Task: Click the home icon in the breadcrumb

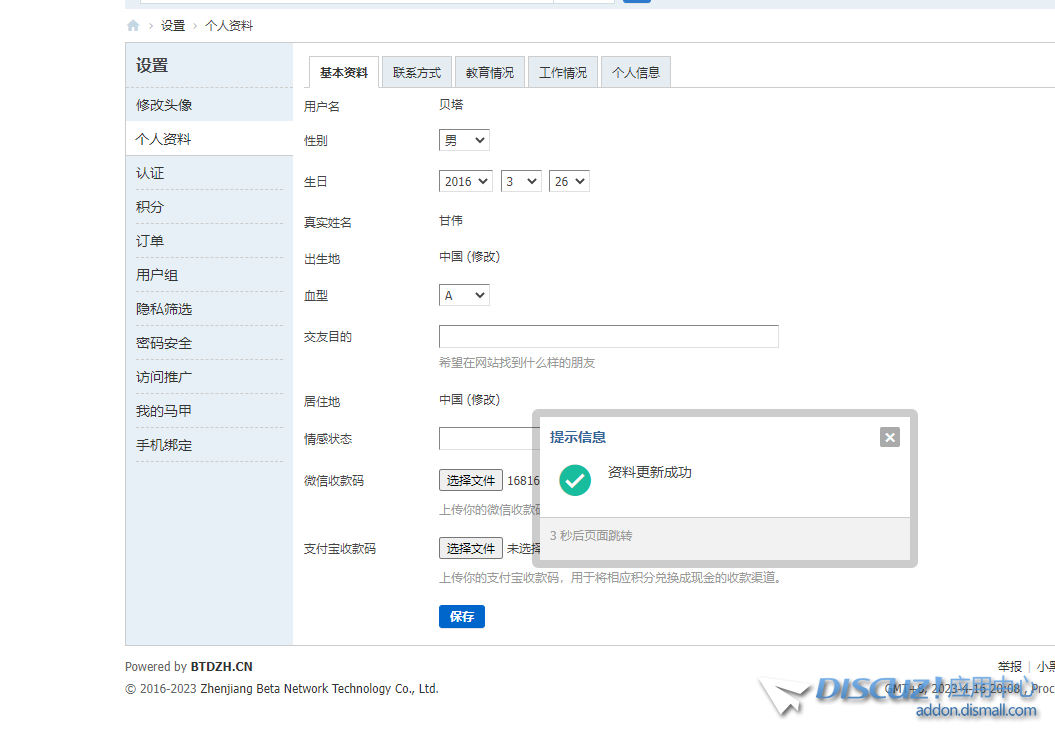Action: click(132, 25)
